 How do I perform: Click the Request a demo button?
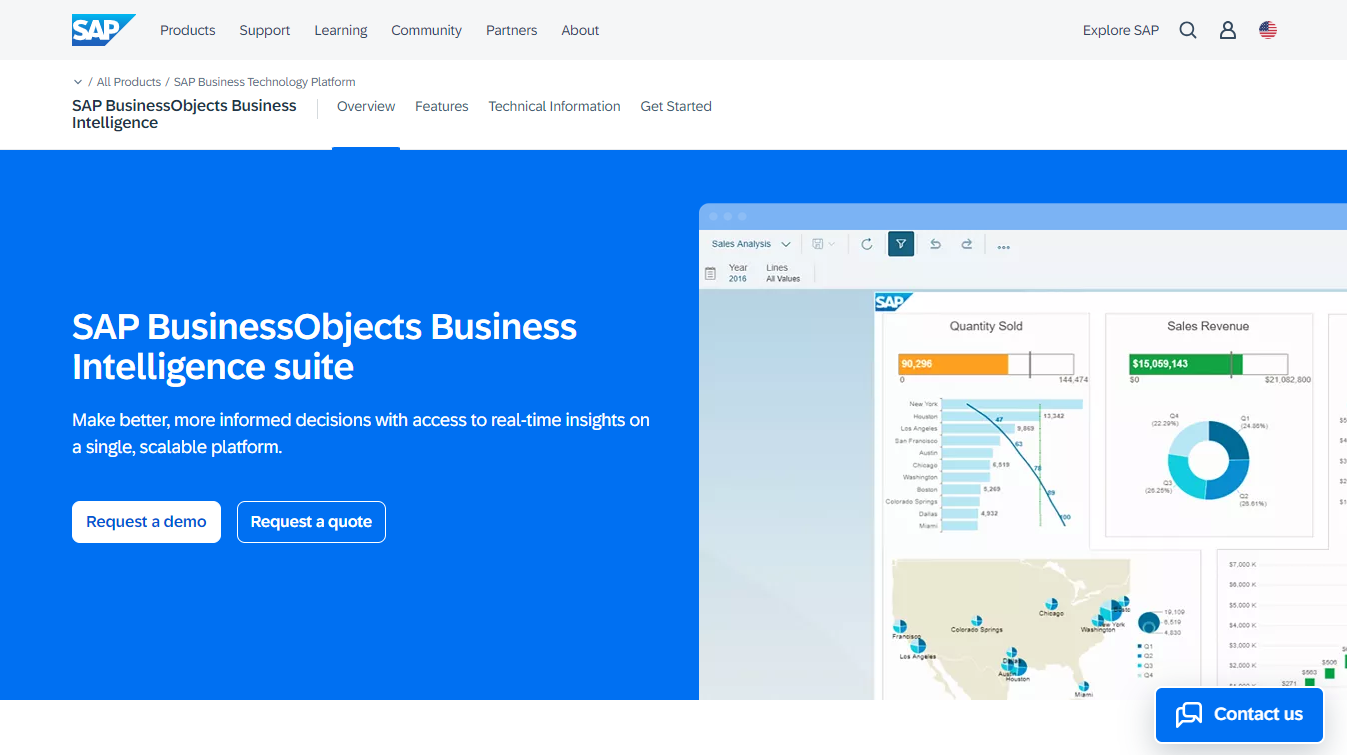(146, 522)
